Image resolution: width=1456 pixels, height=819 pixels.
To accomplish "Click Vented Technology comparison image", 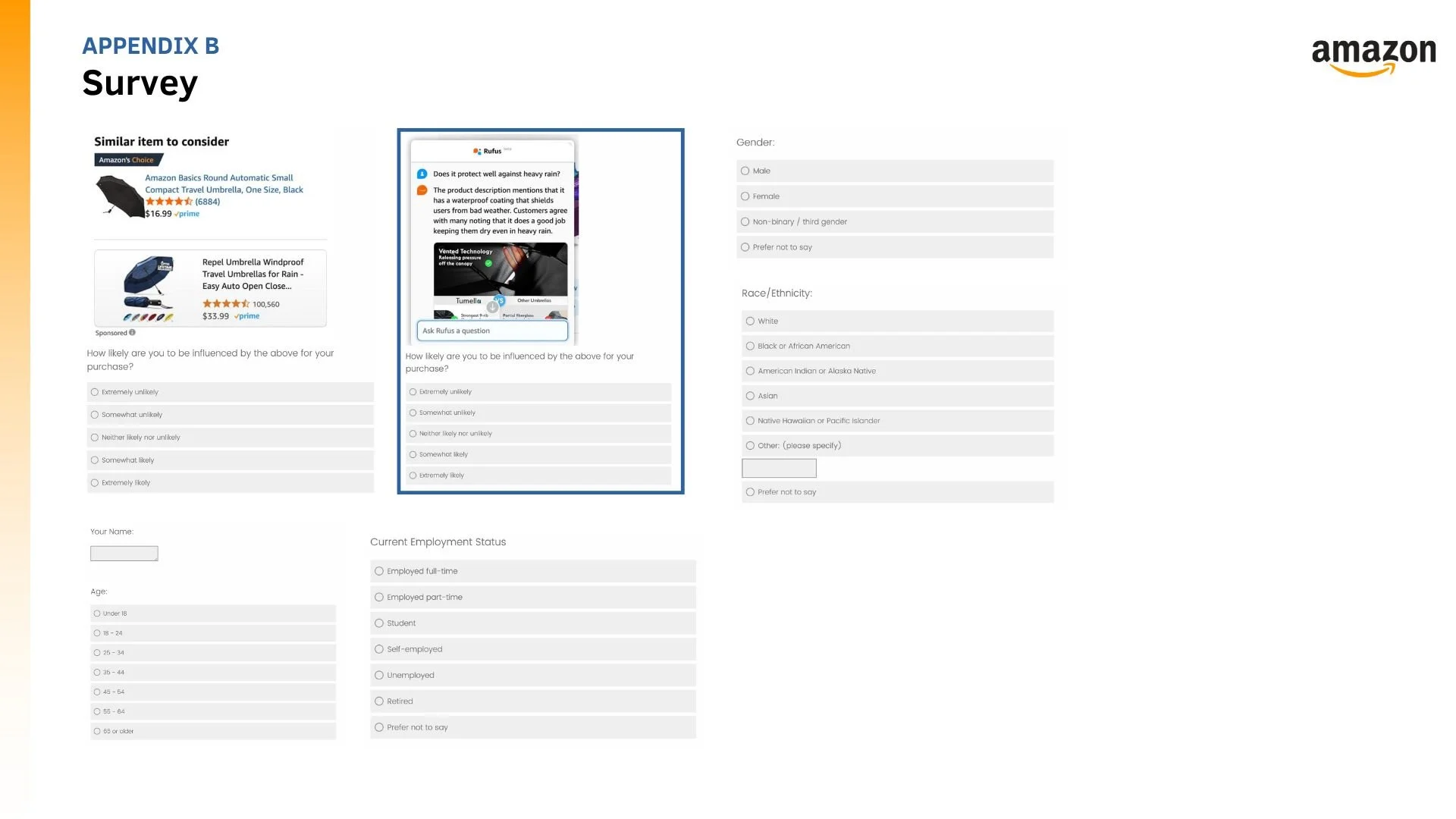I will (500, 269).
